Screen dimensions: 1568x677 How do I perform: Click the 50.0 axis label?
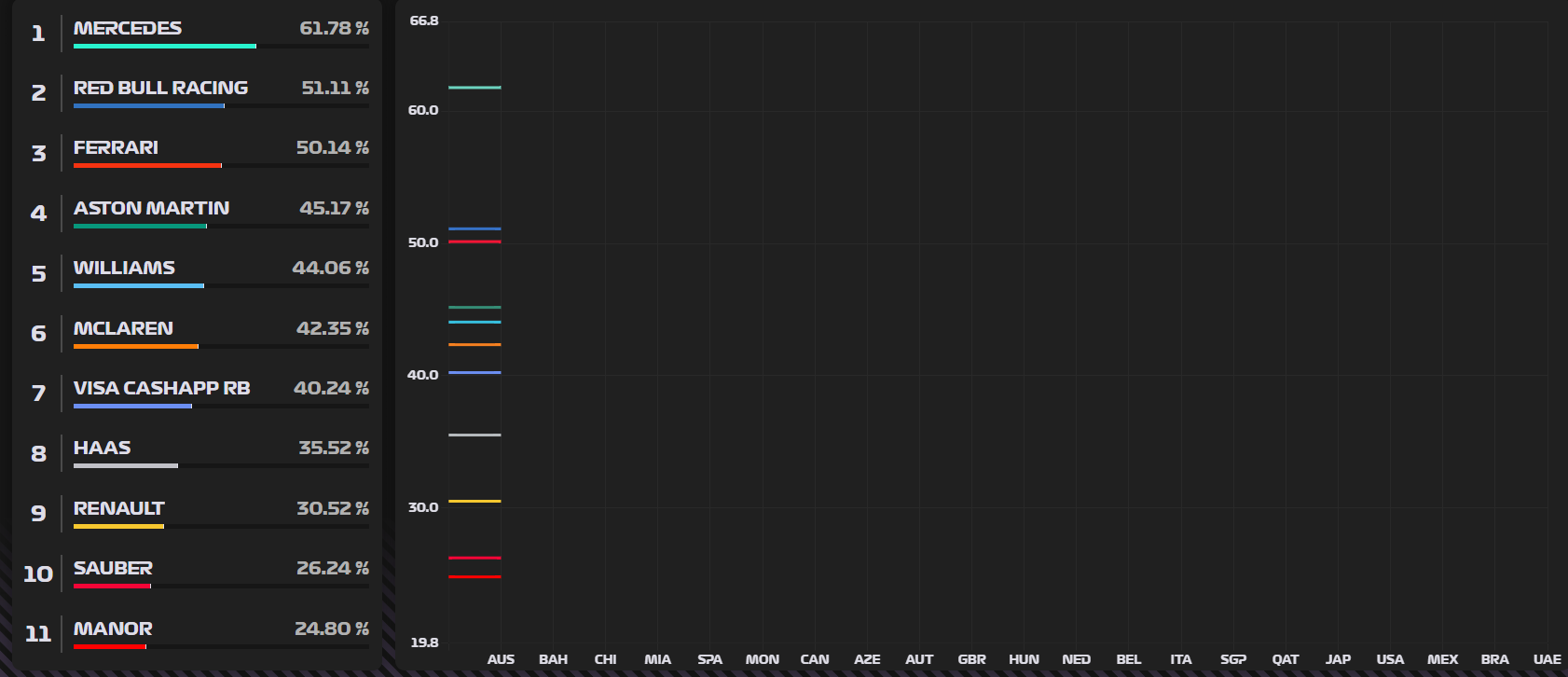(422, 242)
